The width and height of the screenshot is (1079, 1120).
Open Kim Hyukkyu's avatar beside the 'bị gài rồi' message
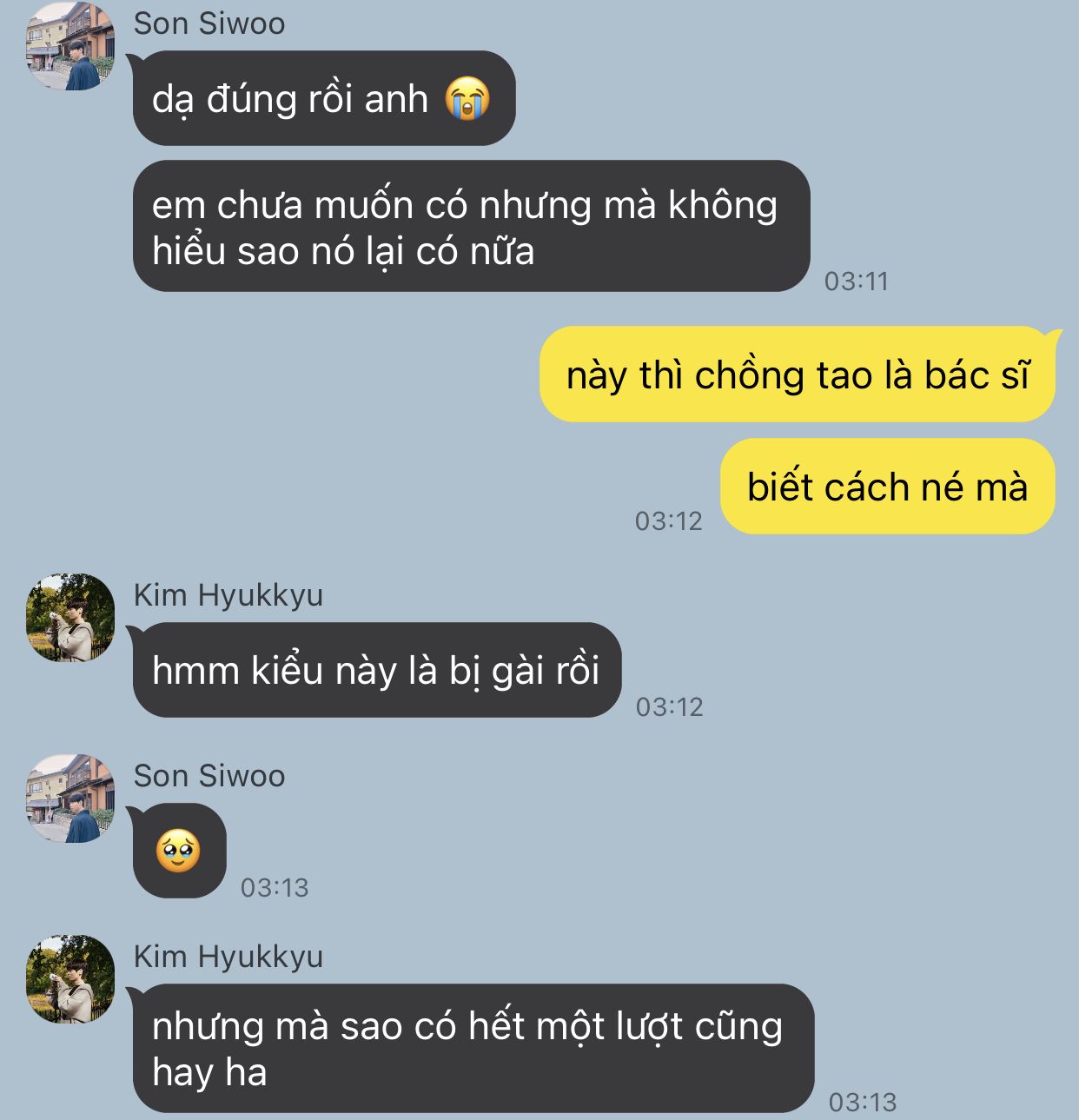click(70, 618)
